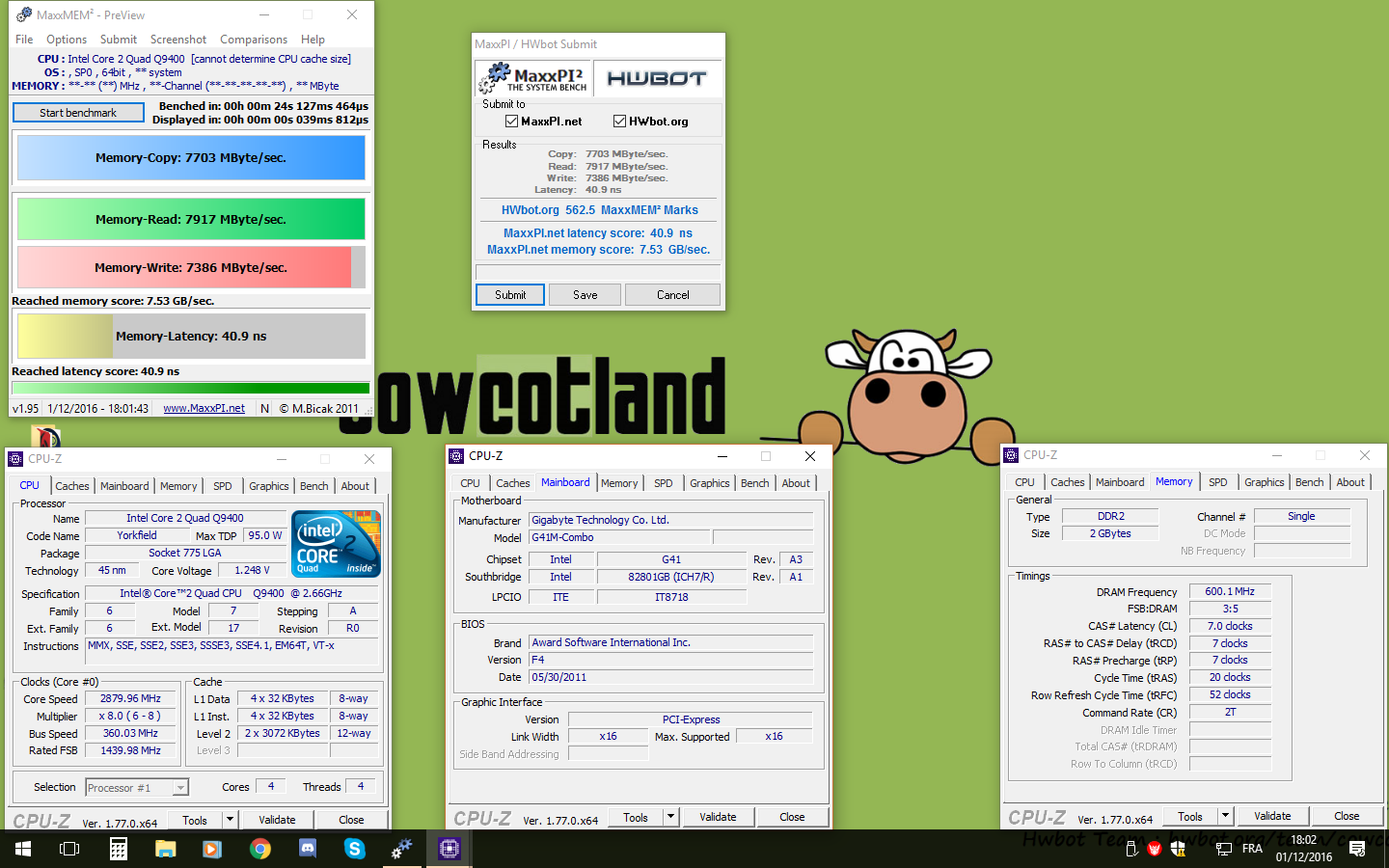Click the CPU-Z Memory window title icon
This screenshot has height=868, width=1389.
[1012, 455]
